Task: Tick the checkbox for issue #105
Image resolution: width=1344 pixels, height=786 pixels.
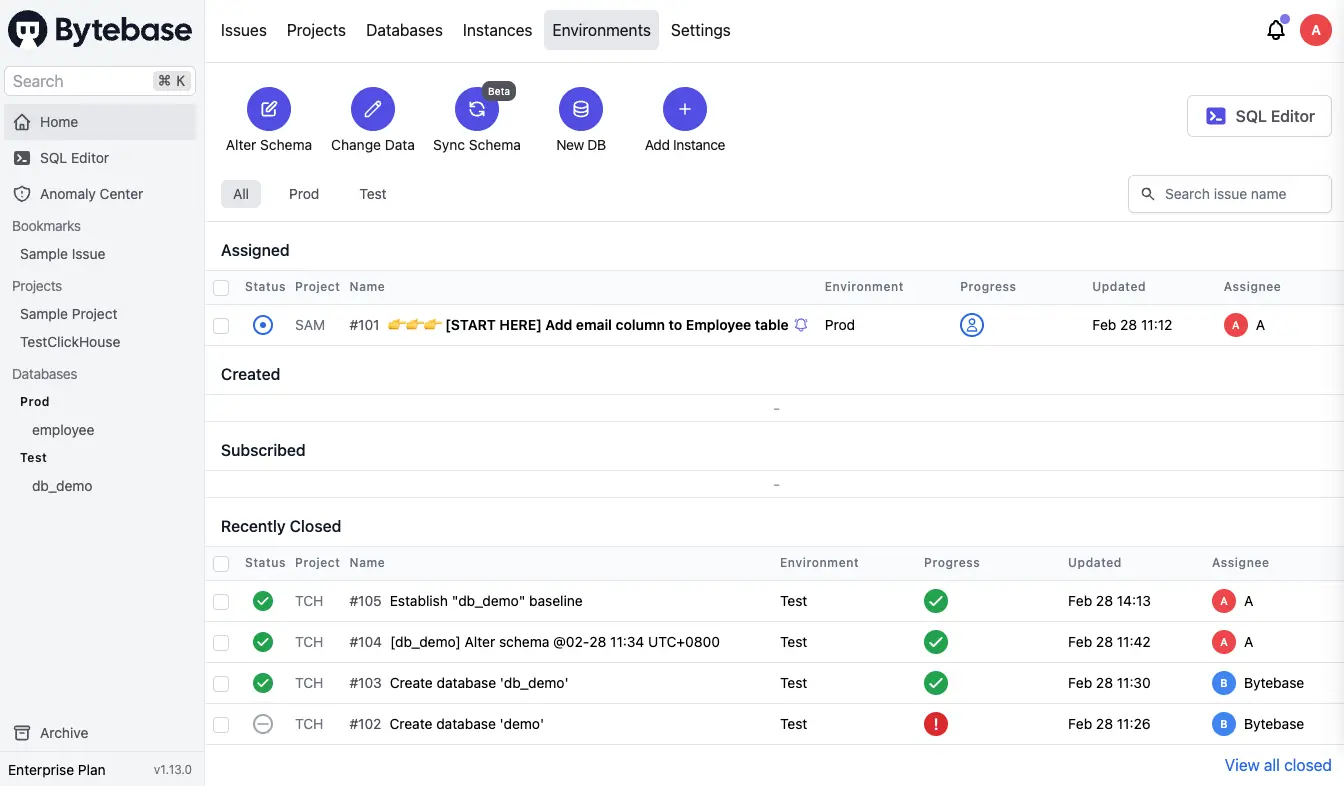Action: tap(221, 602)
